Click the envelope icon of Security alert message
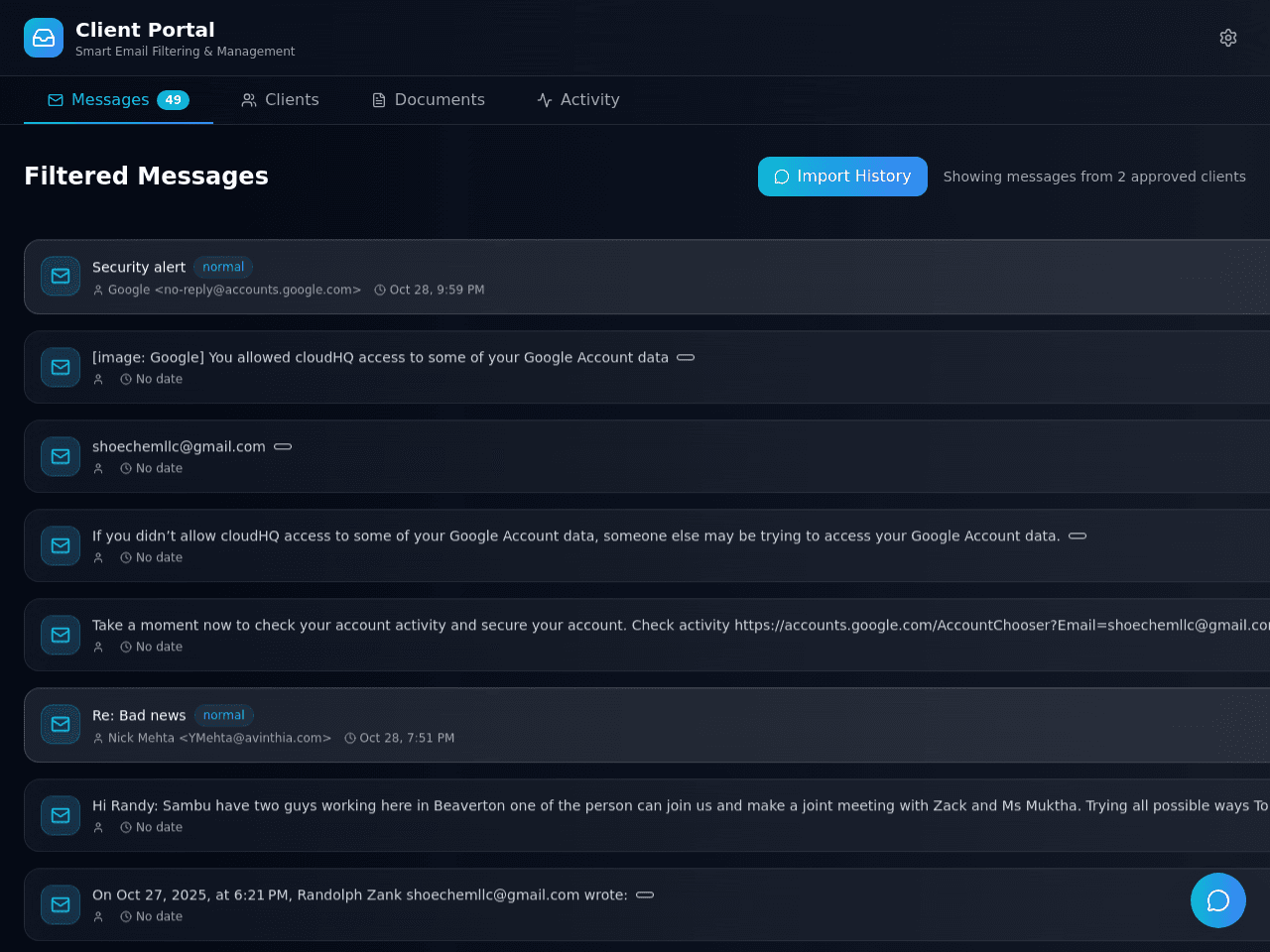 click(61, 277)
